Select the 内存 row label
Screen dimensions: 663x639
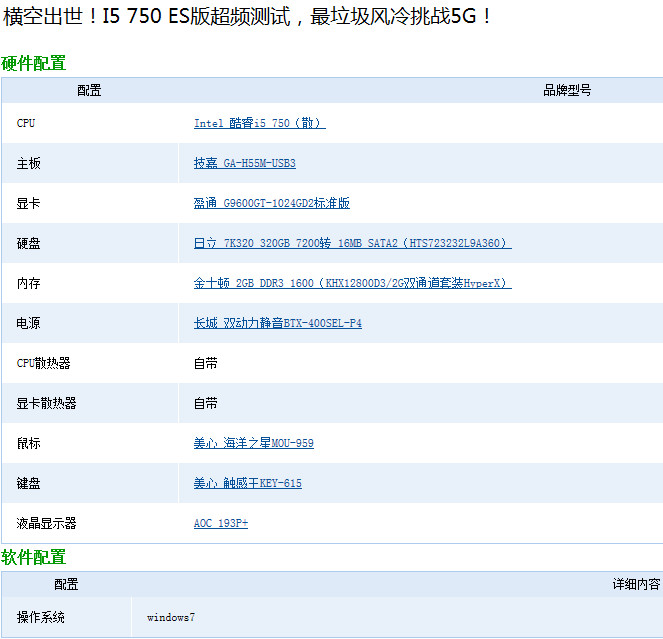coord(28,283)
